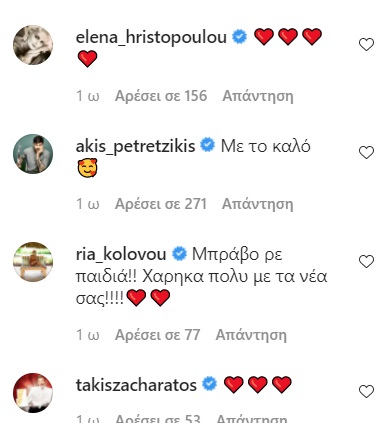Like takiszacharatos's comment with the heart icon

[x=366, y=391]
